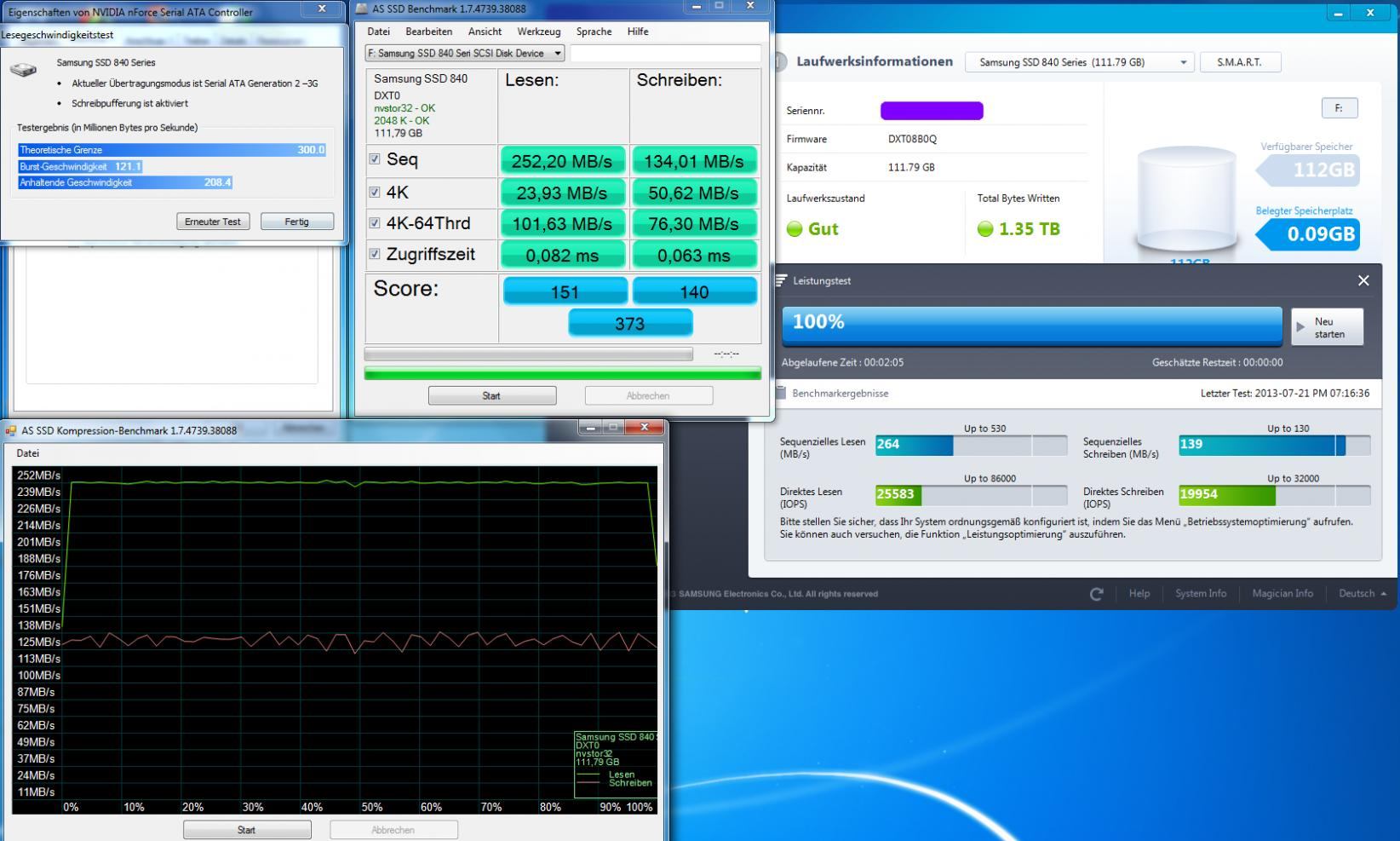
Task: Toggle the 4K-64Thrd test checkbox
Action: 374,222
